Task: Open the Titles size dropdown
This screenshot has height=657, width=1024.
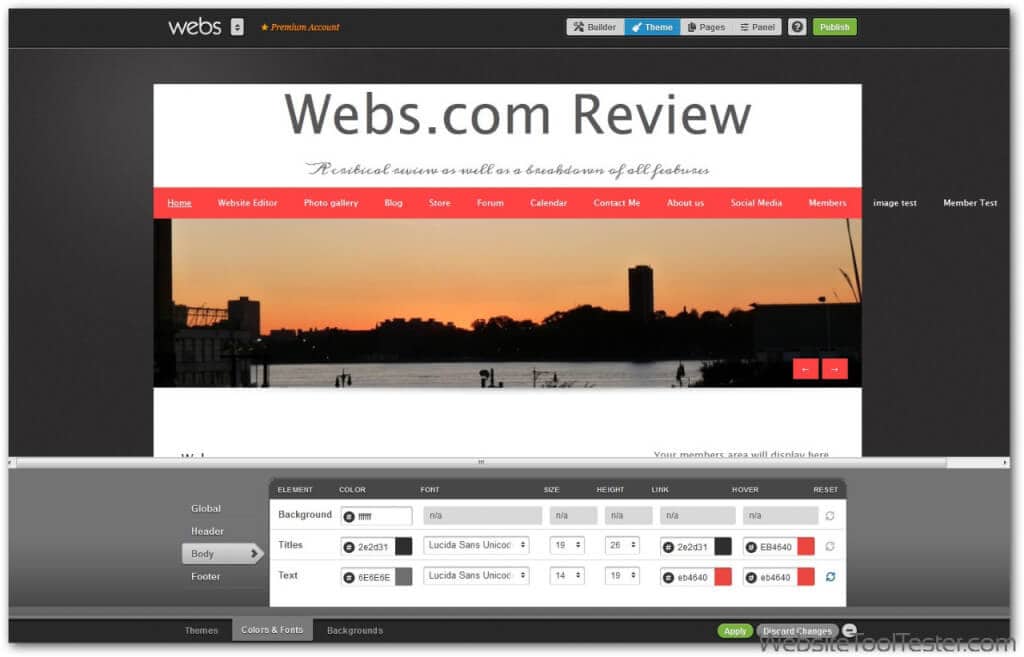Action: coord(567,545)
